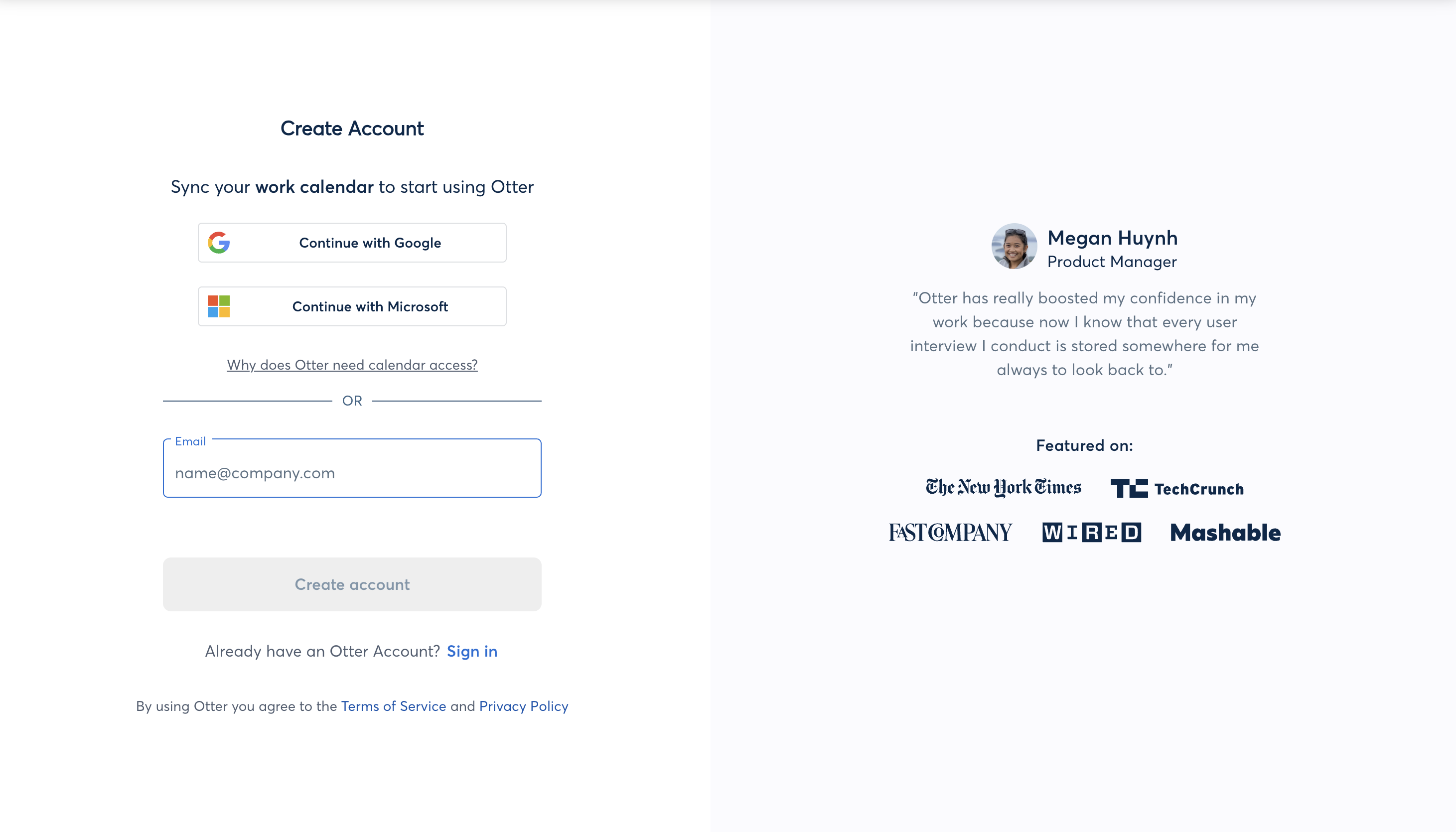
Task: Click the Mashable logo
Action: click(x=1225, y=533)
